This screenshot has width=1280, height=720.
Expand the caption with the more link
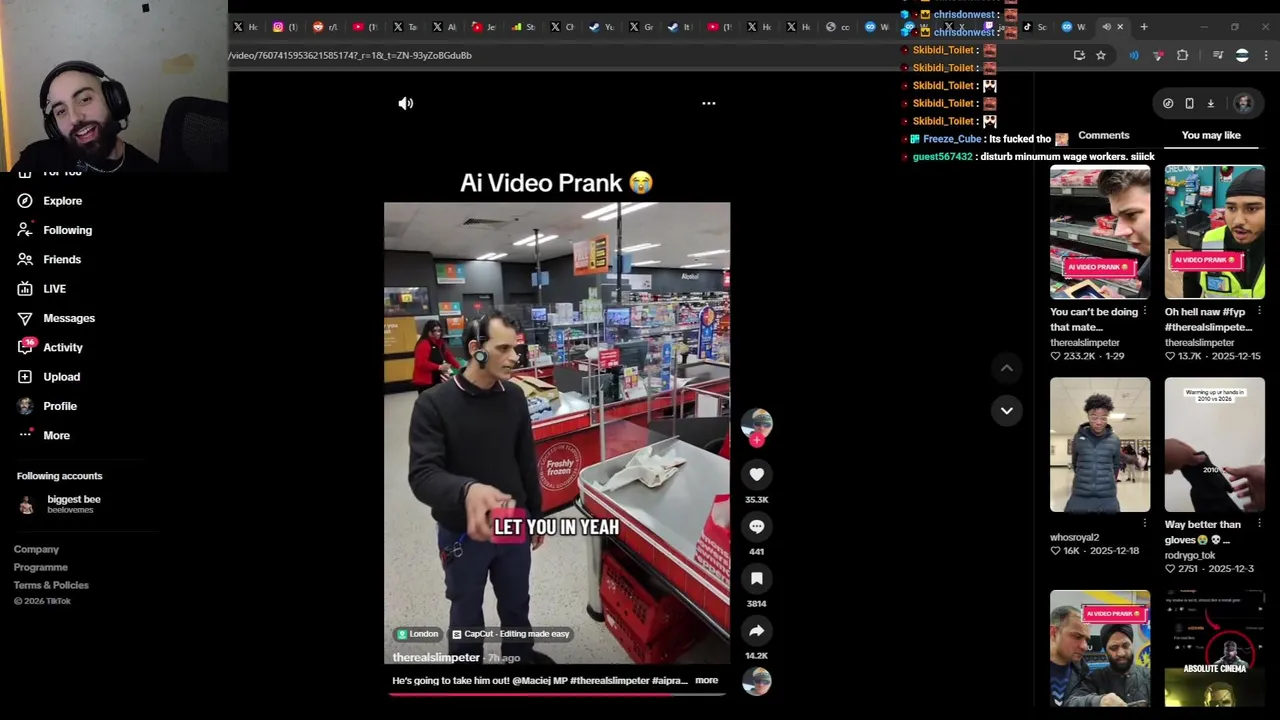[x=707, y=680]
